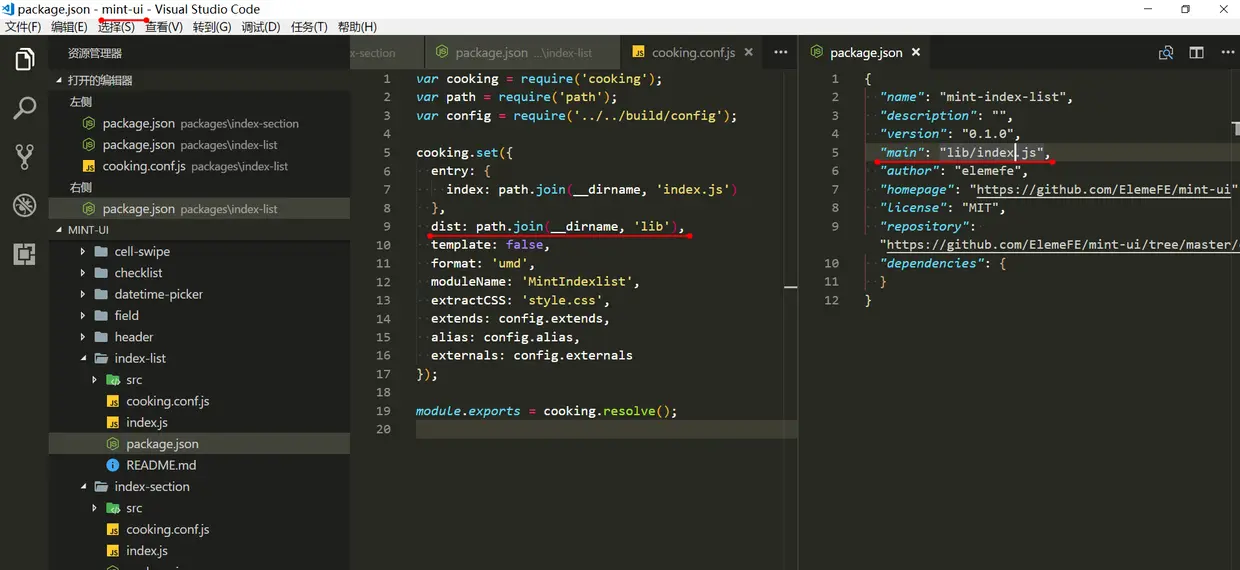Open the Search view in activity bar
Screen dimensions: 1240x570
(25, 108)
